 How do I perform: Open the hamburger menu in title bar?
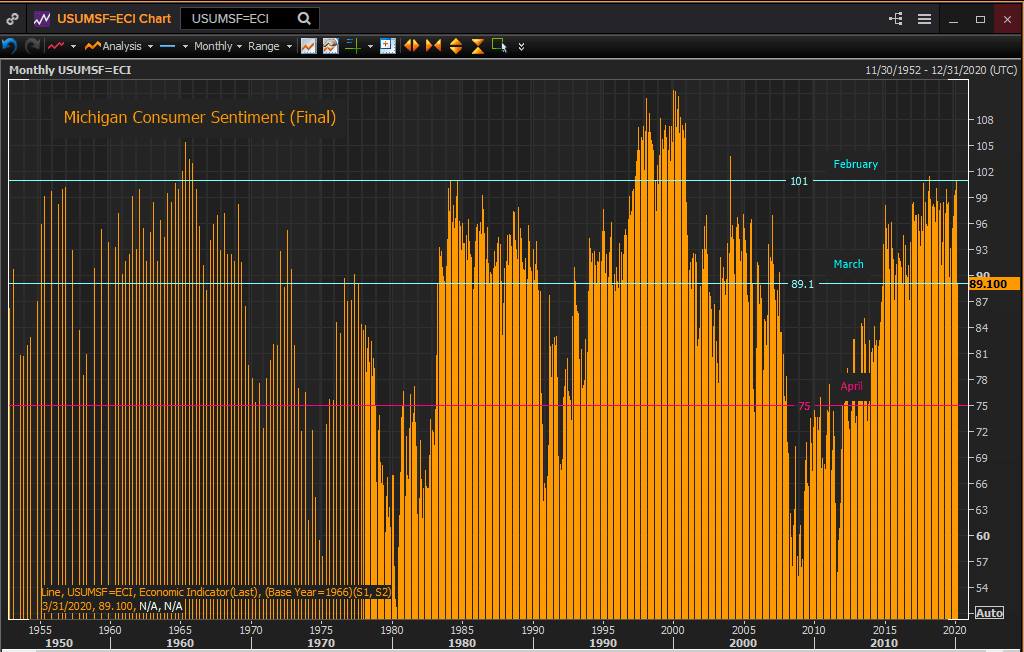coord(924,19)
